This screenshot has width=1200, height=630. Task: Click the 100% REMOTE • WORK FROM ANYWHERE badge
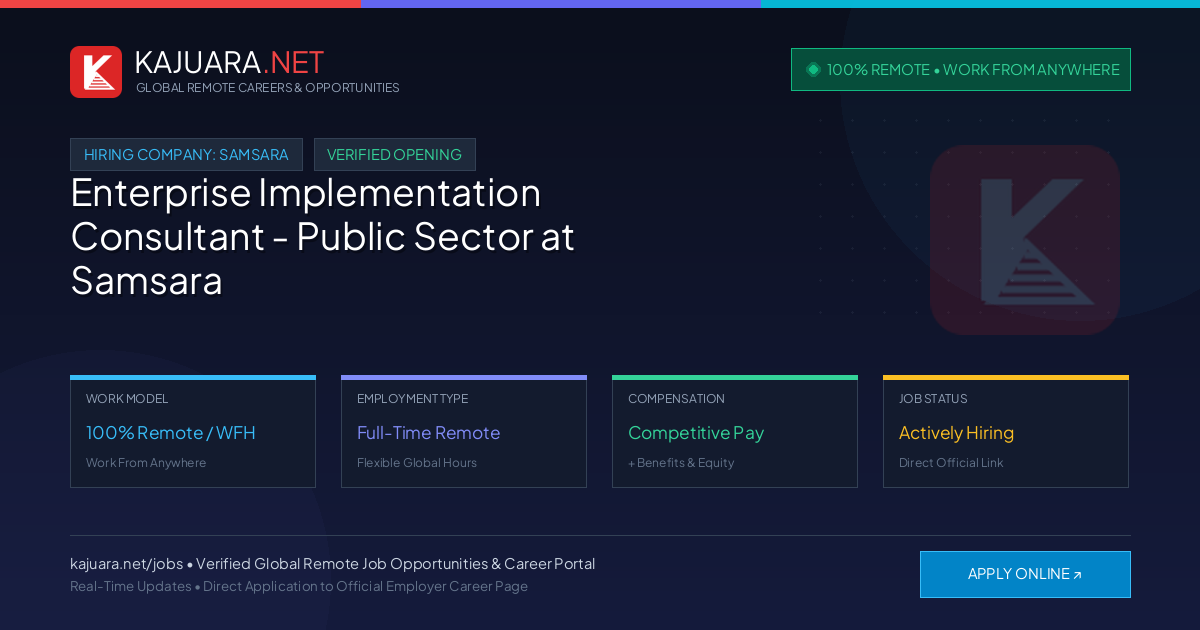click(x=961, y=70)
